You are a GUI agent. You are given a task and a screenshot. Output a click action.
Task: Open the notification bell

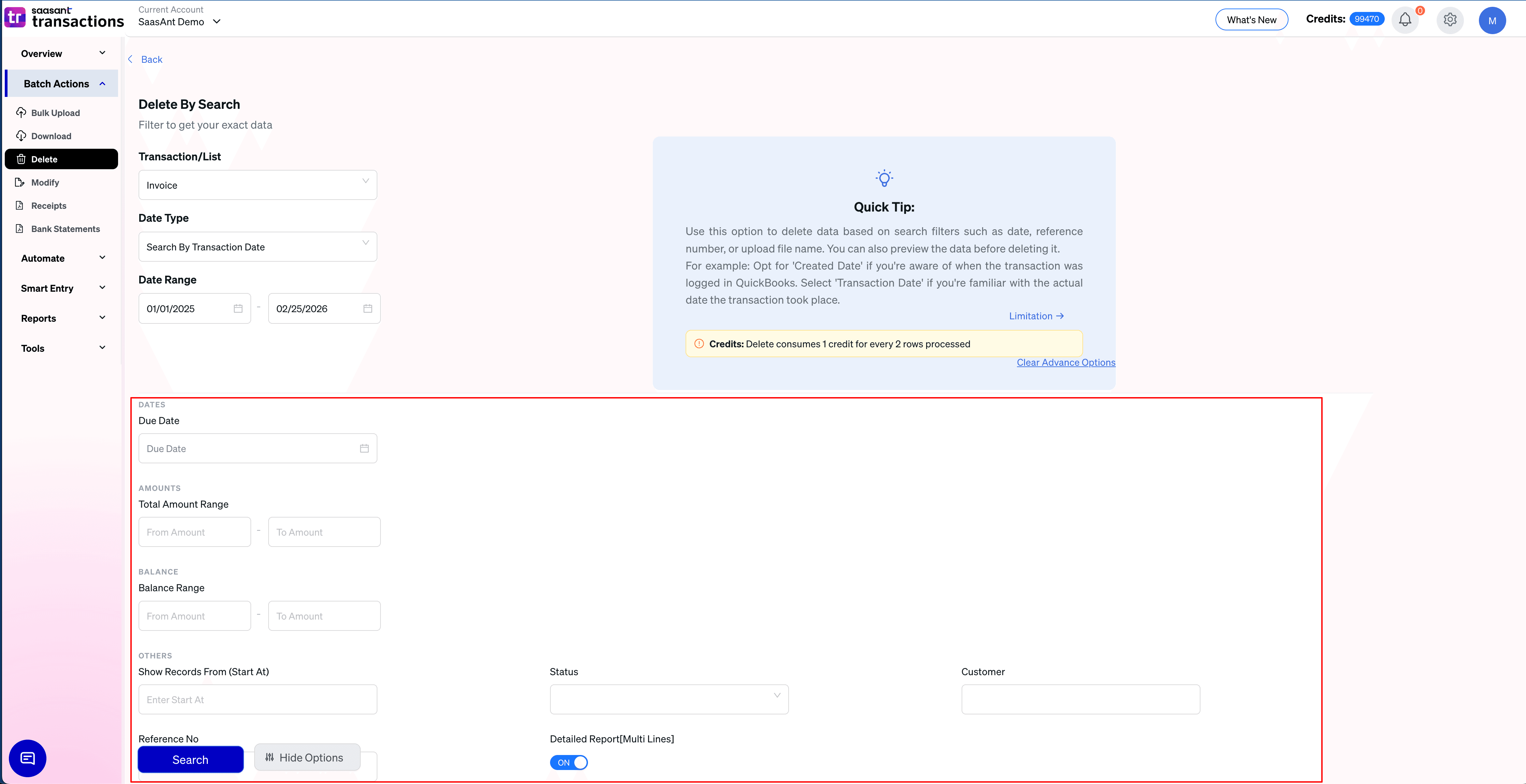tap(1405, 19)
